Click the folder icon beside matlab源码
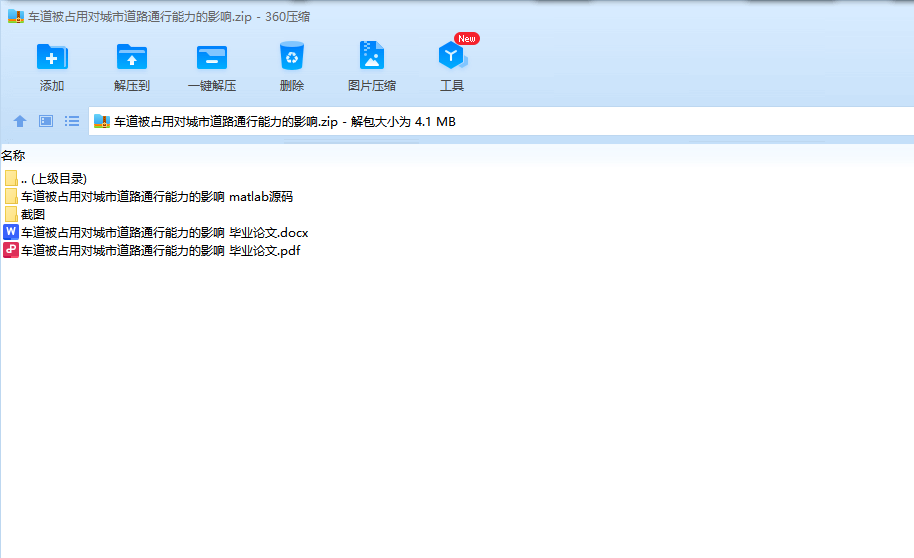Viewport: 914px width, 558px height. click(11, 196)
